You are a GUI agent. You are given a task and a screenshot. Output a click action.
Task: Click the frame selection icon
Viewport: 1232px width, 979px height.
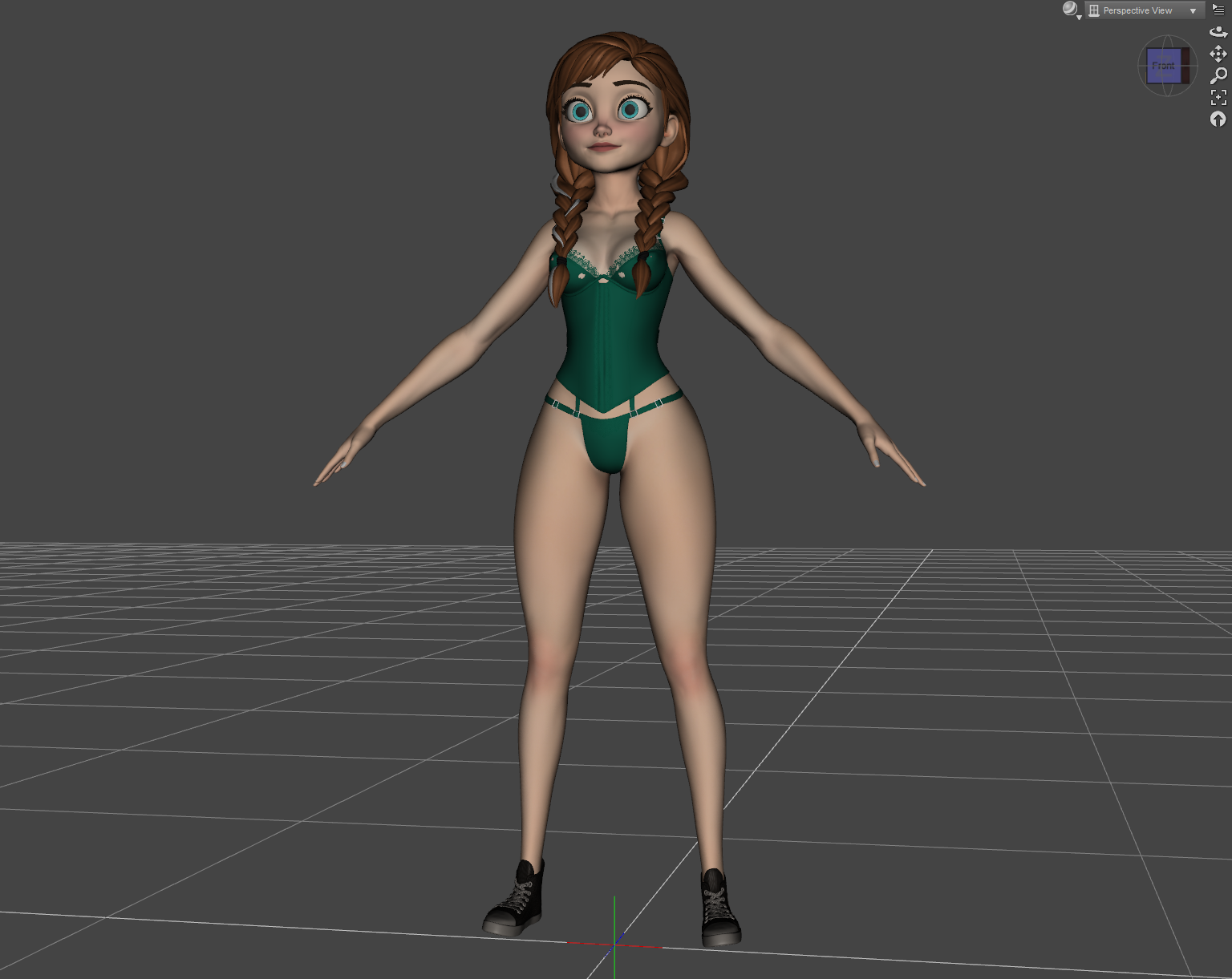pos(1218,97)
